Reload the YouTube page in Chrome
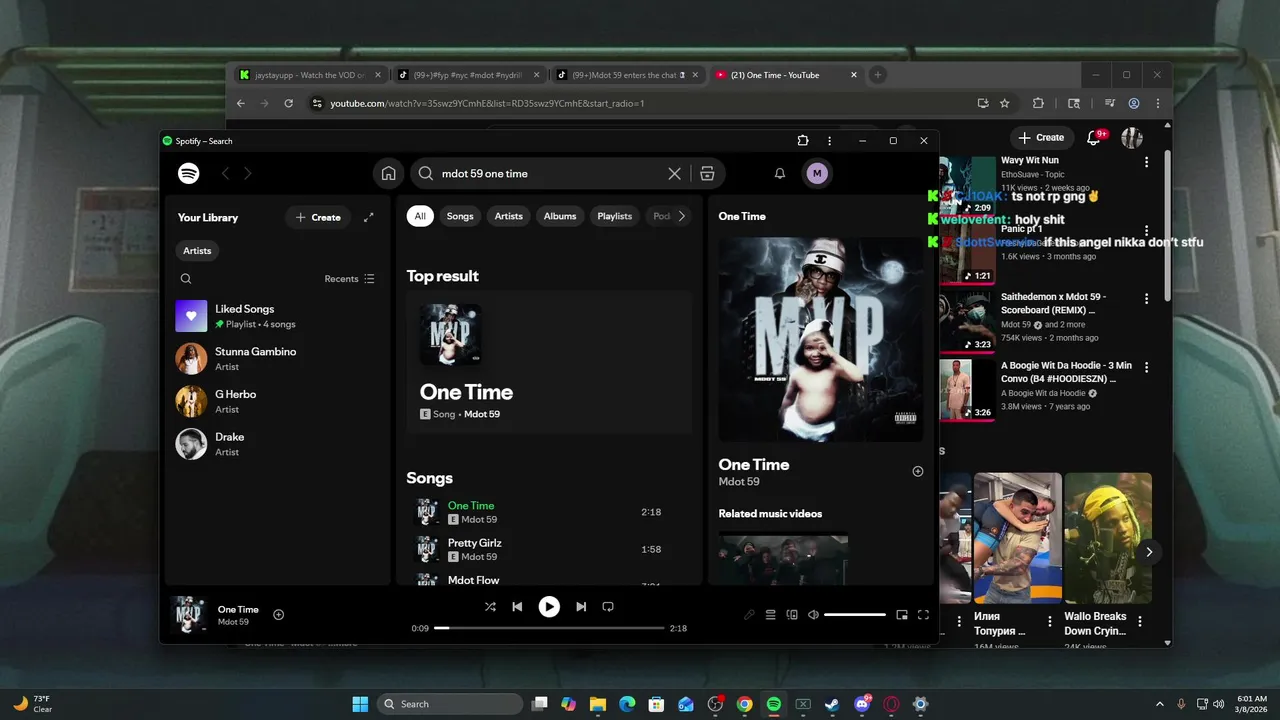Viewport: 1280px width, 720px height. coord(288,103)
